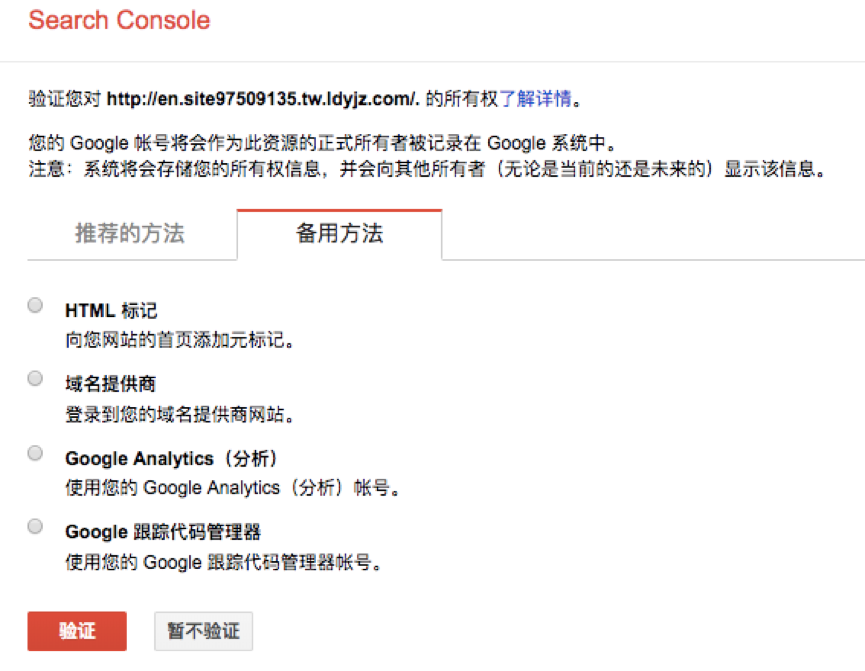Pick the Google 跟踪代码管理器 radio button
The width and height of the screenshot is (865, 671).
pos(36,526)
